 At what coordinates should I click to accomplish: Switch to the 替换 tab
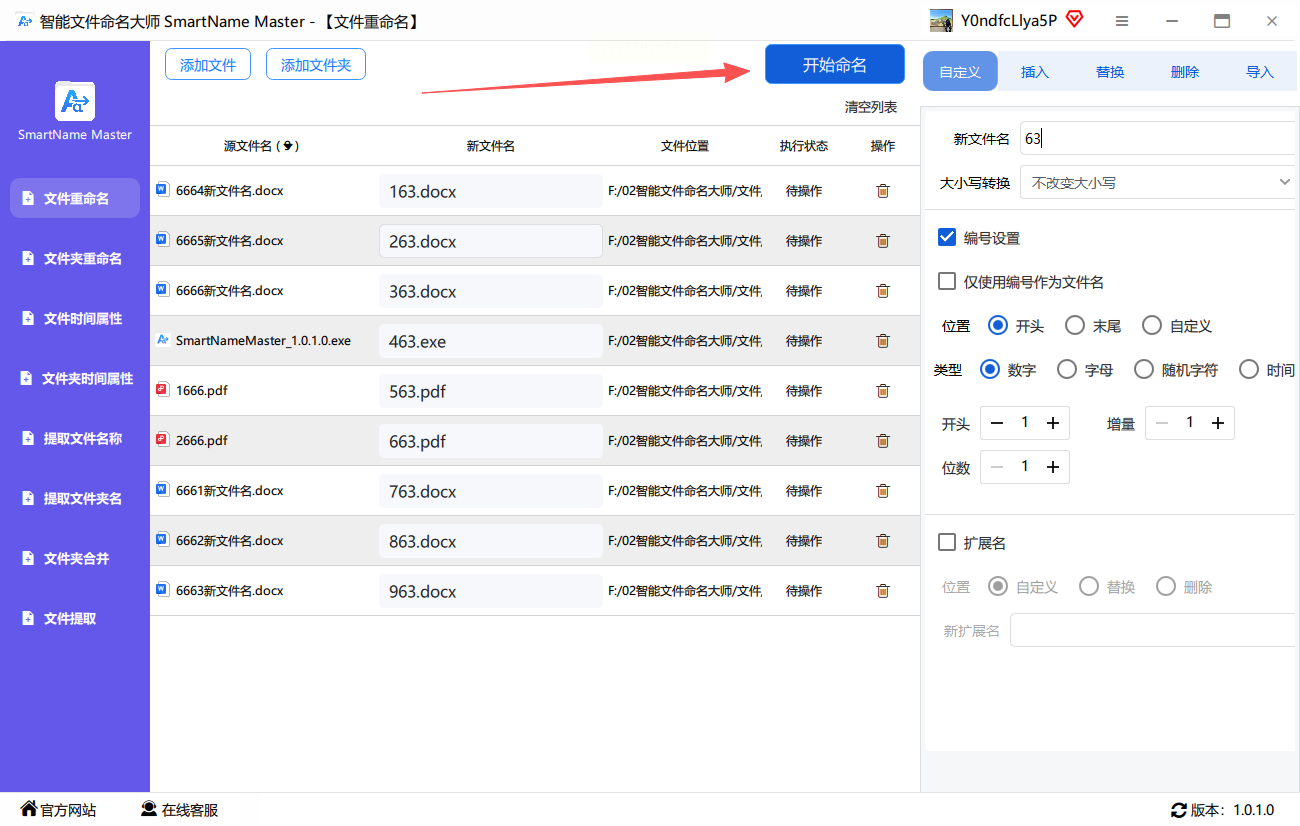coord(1110,72)
